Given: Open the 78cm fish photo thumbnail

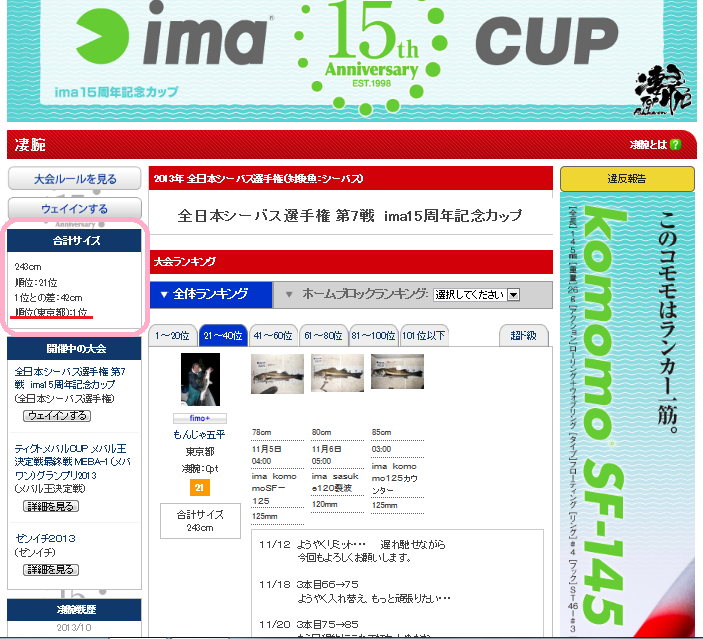Looking at the screenshot, I should click(277, 374).
